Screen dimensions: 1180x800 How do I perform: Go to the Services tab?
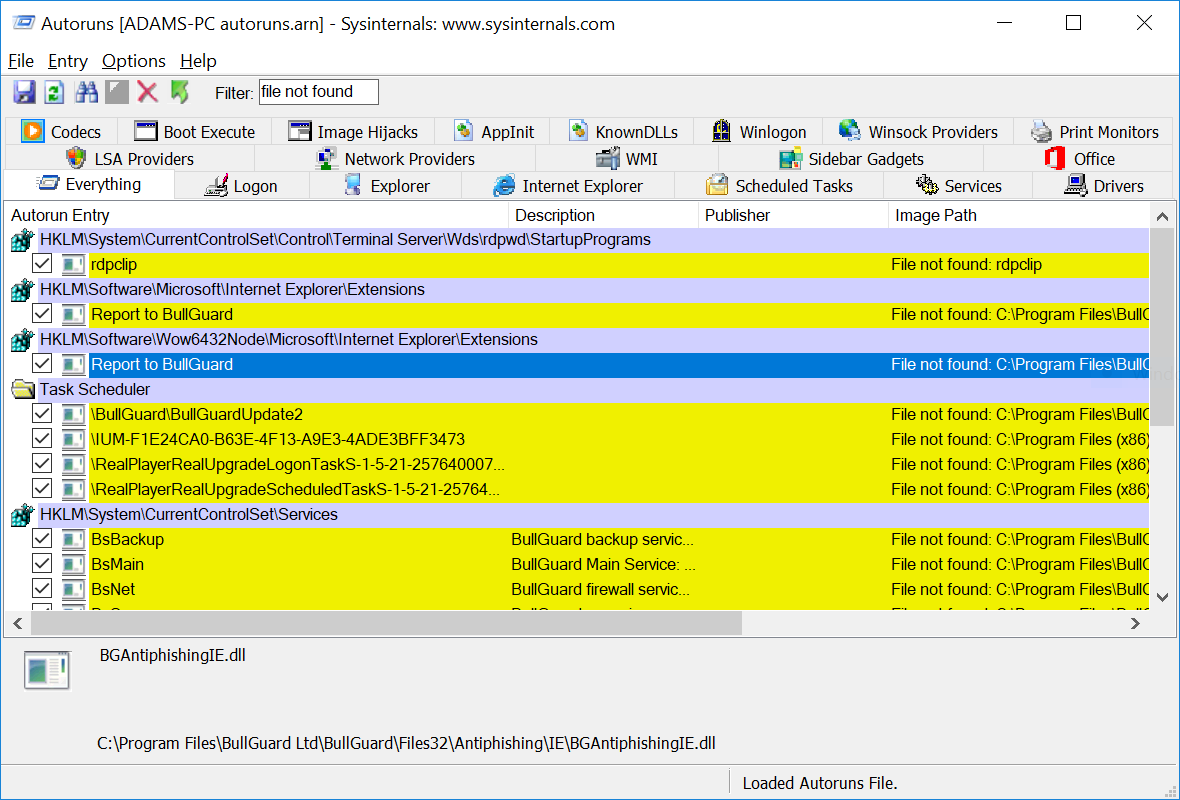tap(958, 186)
